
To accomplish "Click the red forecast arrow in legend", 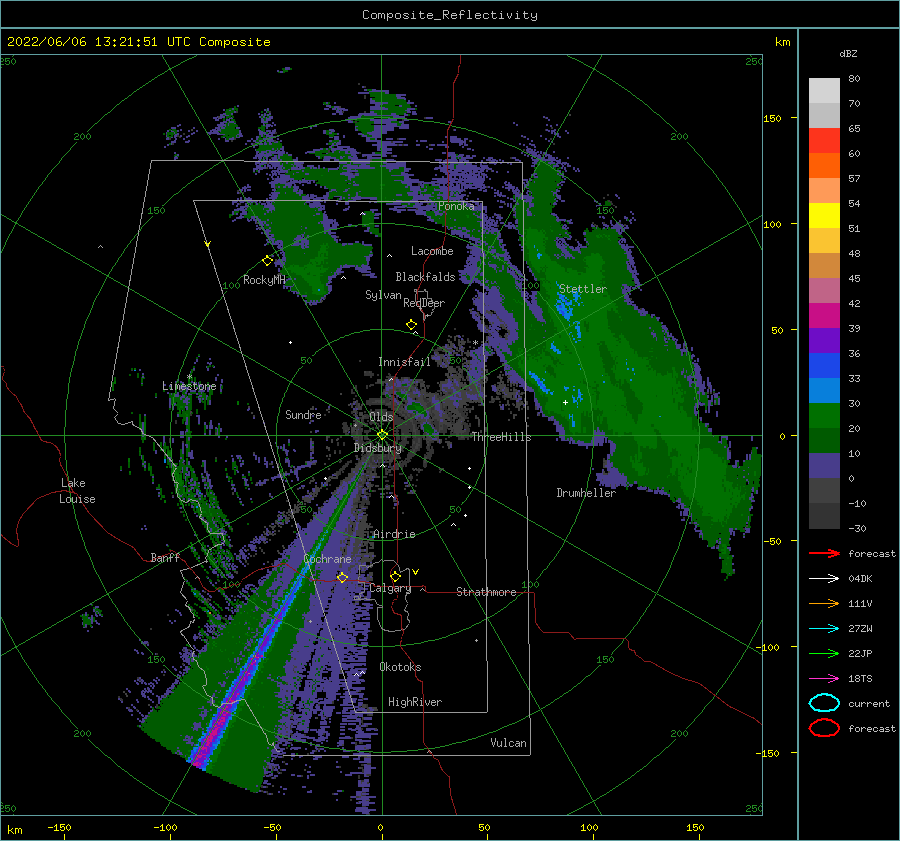I will 824,553.
